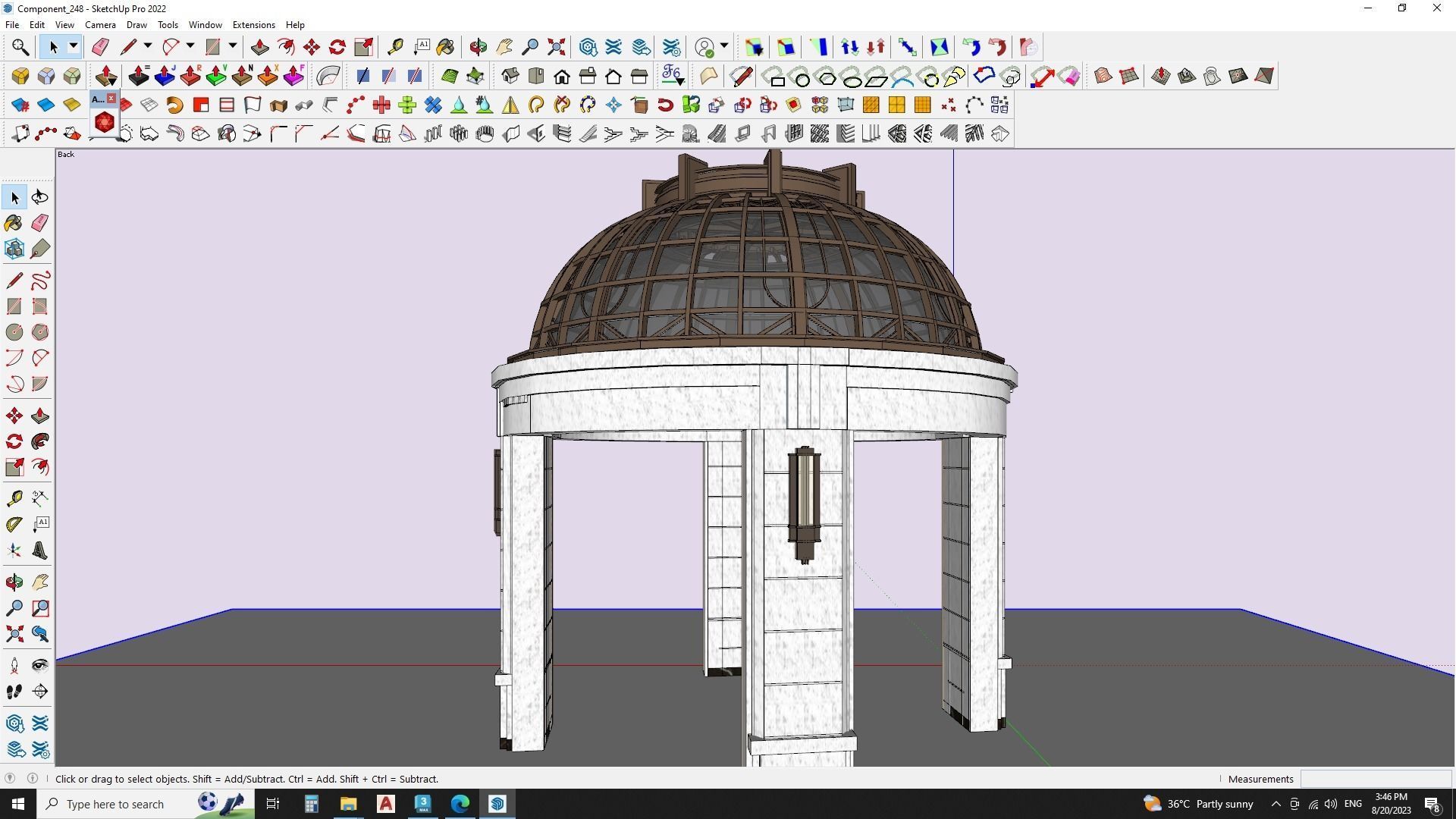The height and width of the screenshot is (819, 1456).
Task: Click the Search magnifier icon at toolbar start
Action: 20,47
